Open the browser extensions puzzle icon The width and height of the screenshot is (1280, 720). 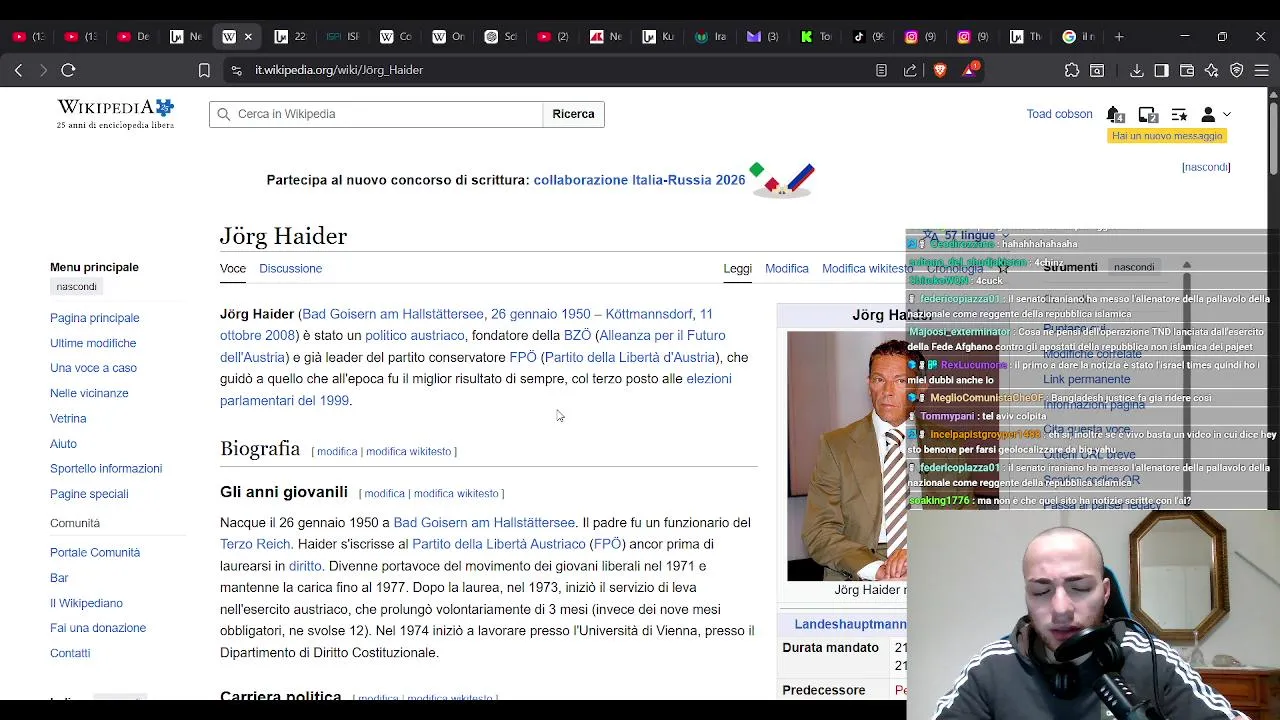pyautogui.click(x=1072, y=70)
